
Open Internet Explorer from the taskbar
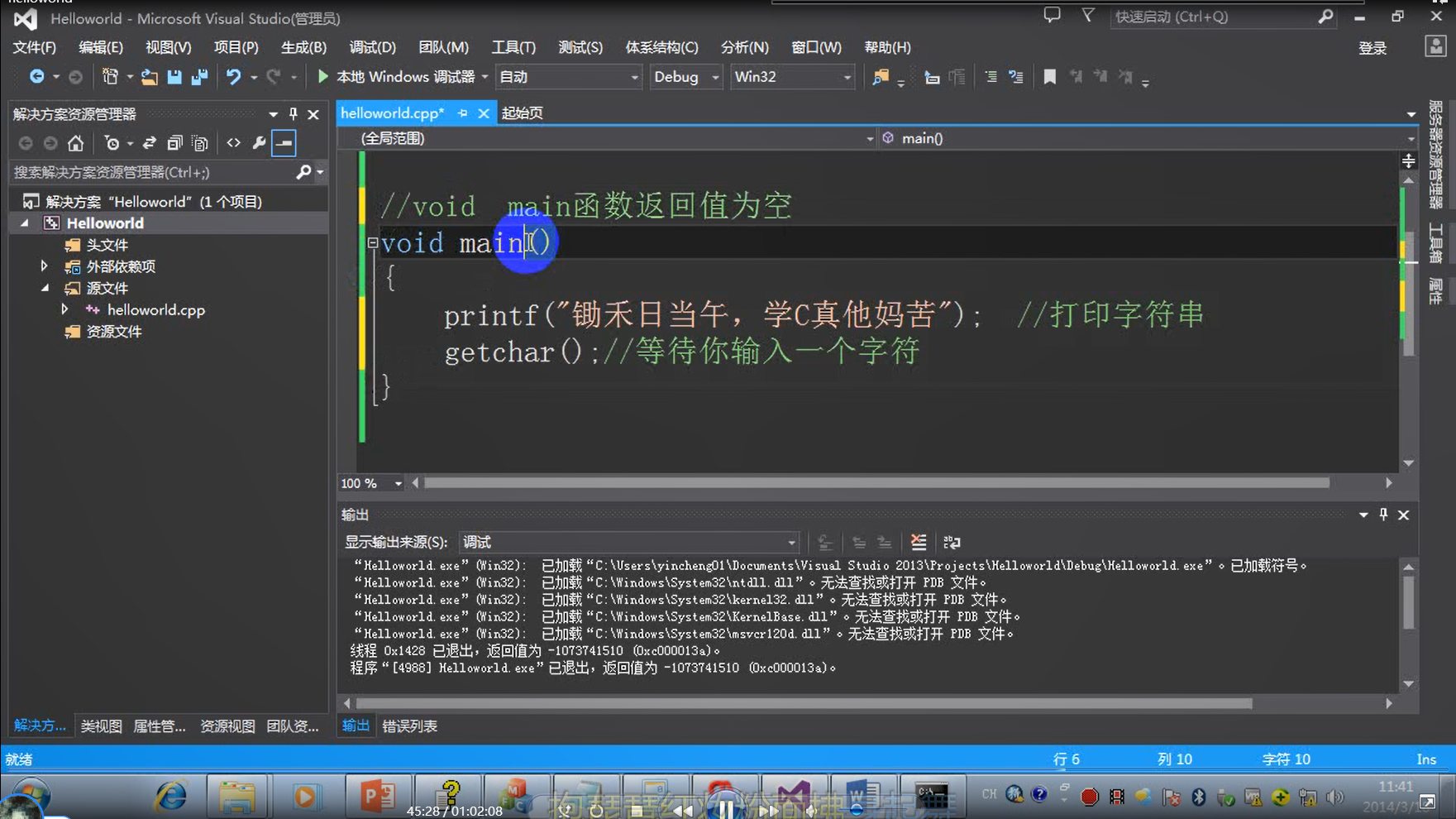(171, 797)
